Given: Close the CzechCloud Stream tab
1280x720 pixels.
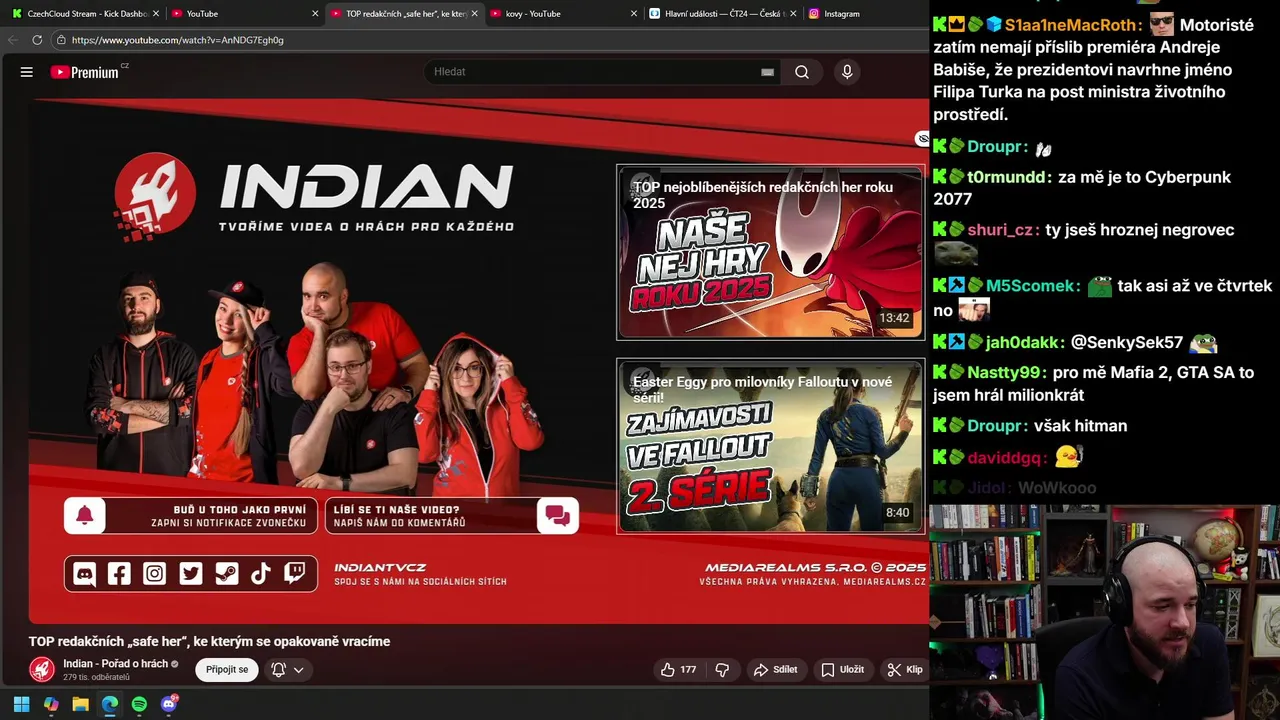Looking at the screenshot, I should (x=156, y=14).
